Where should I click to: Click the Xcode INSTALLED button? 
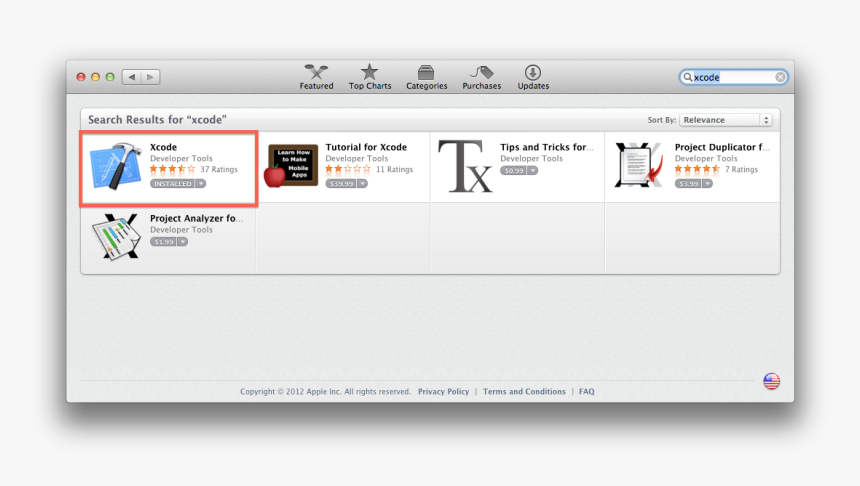(172, 184)
